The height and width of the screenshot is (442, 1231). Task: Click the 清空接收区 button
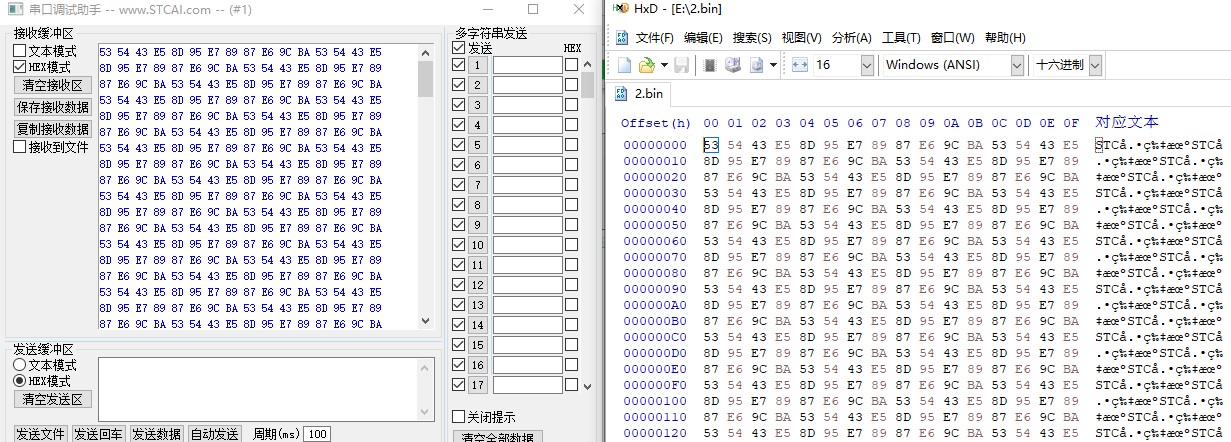[x=53, y=85]
